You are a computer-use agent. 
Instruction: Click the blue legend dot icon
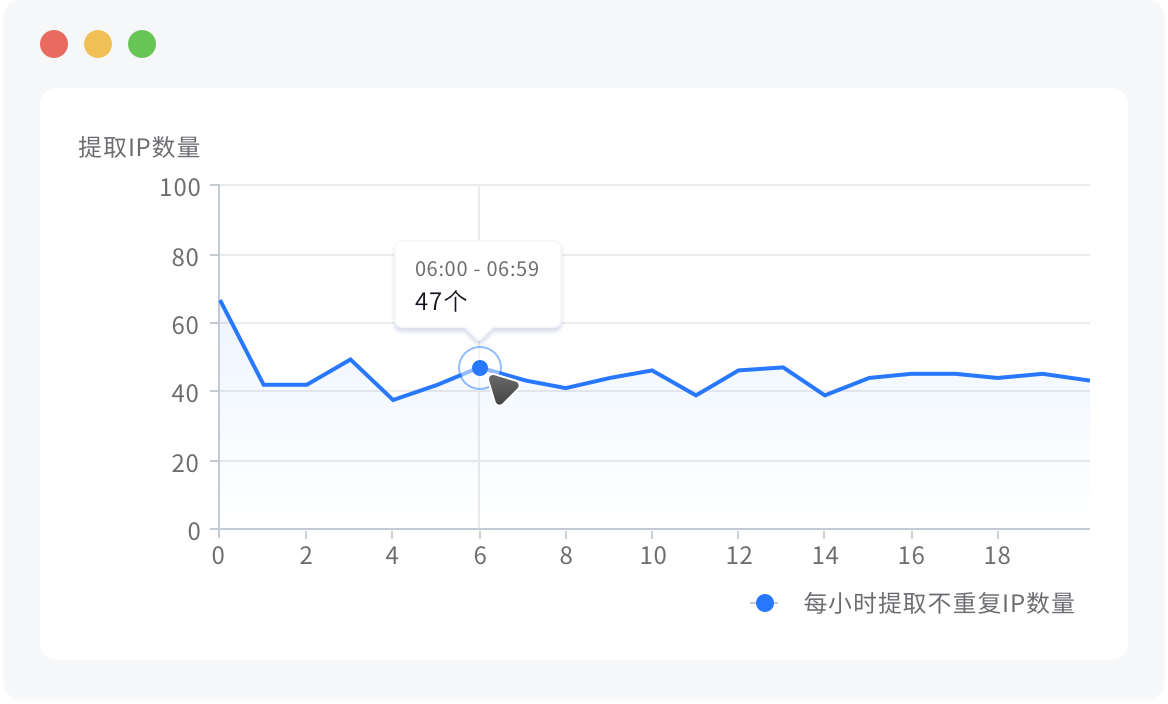coord(764,603)
